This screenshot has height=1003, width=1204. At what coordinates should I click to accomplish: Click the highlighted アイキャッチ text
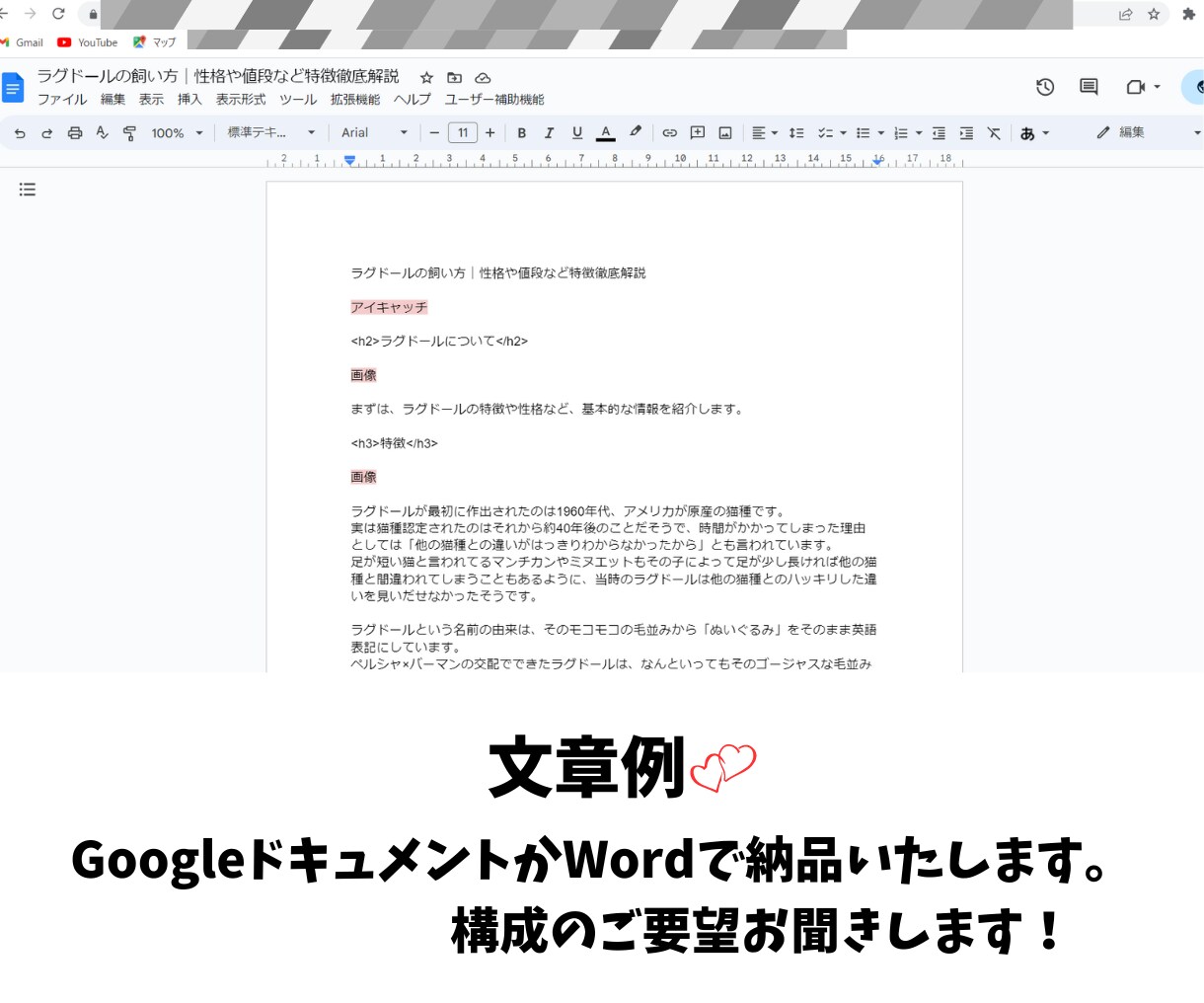[x=389, y=307]
